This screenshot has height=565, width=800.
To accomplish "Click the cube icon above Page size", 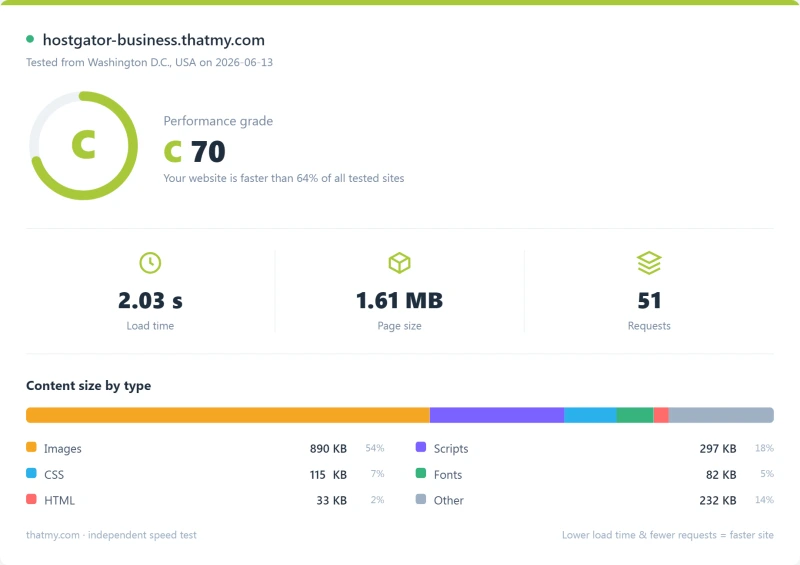I will coord(399,263).
